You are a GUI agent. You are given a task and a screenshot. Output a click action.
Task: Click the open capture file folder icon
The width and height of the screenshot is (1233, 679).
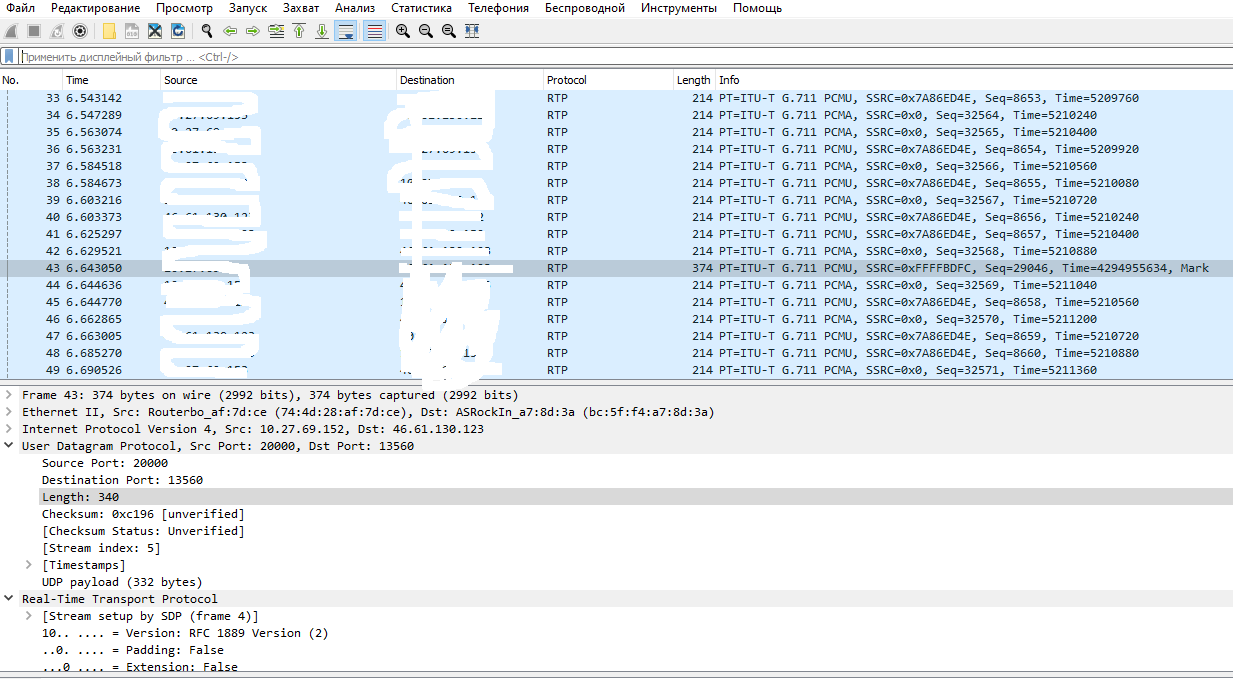(x=109, y=31)
